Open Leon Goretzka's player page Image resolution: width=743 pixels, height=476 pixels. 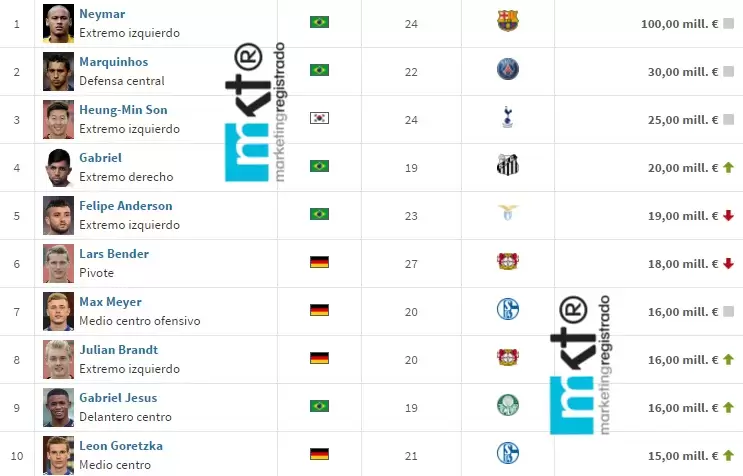coord(121,446)
